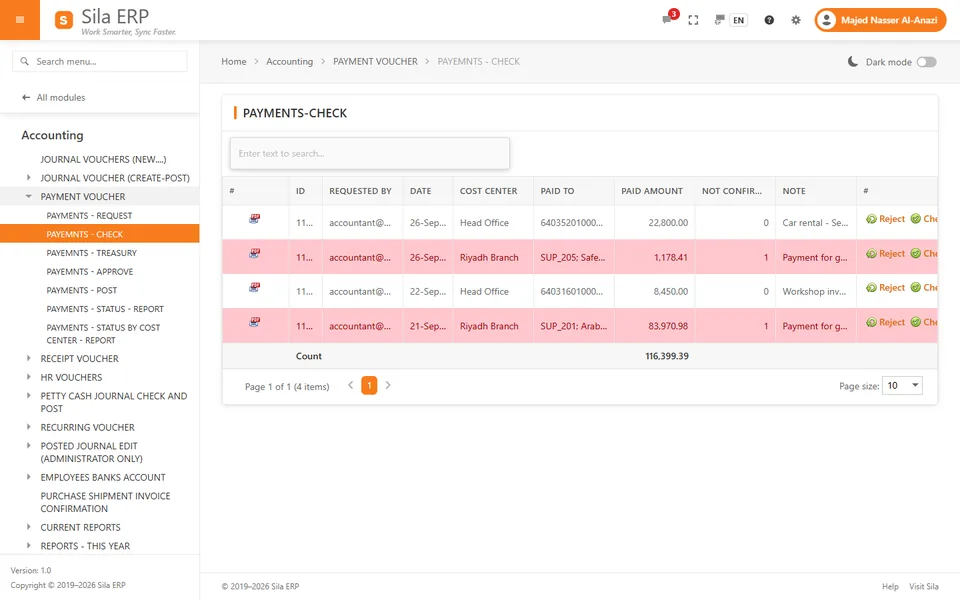960x600 pixels.
Task: Open details icon for Workshop inv row
Action: click(x=255, y=287)
